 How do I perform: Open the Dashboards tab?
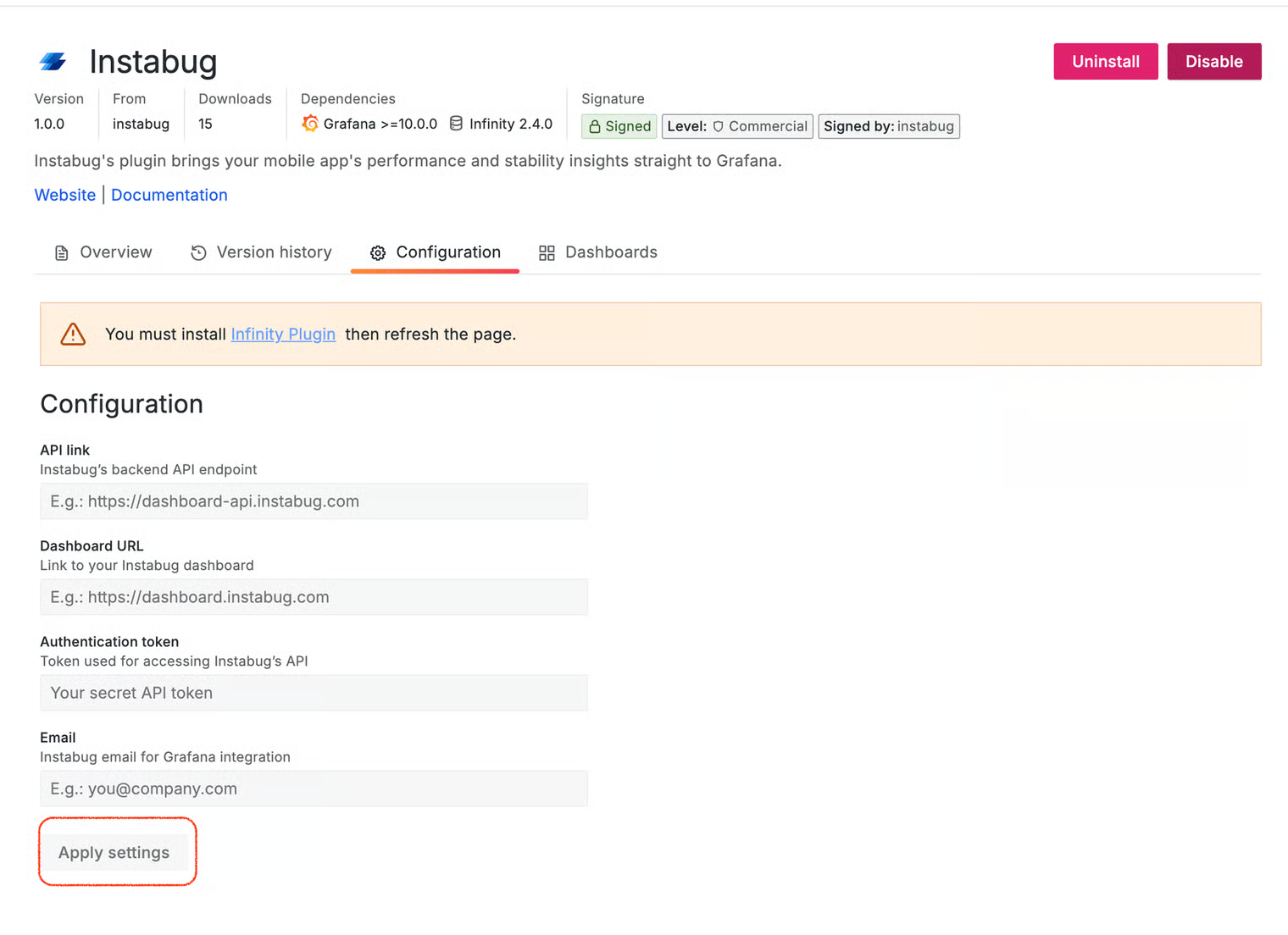click(598, 252)
